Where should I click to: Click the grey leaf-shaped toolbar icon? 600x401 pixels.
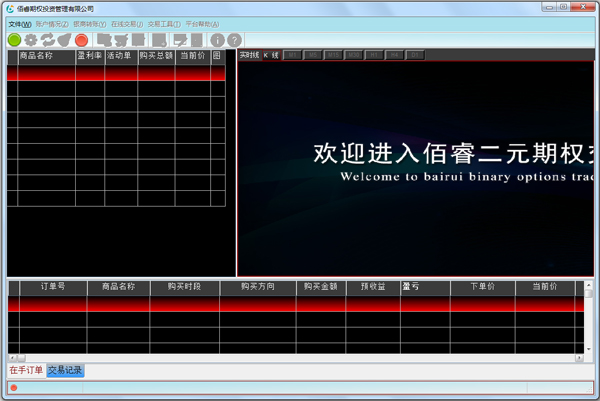click(x=65, y=40)
